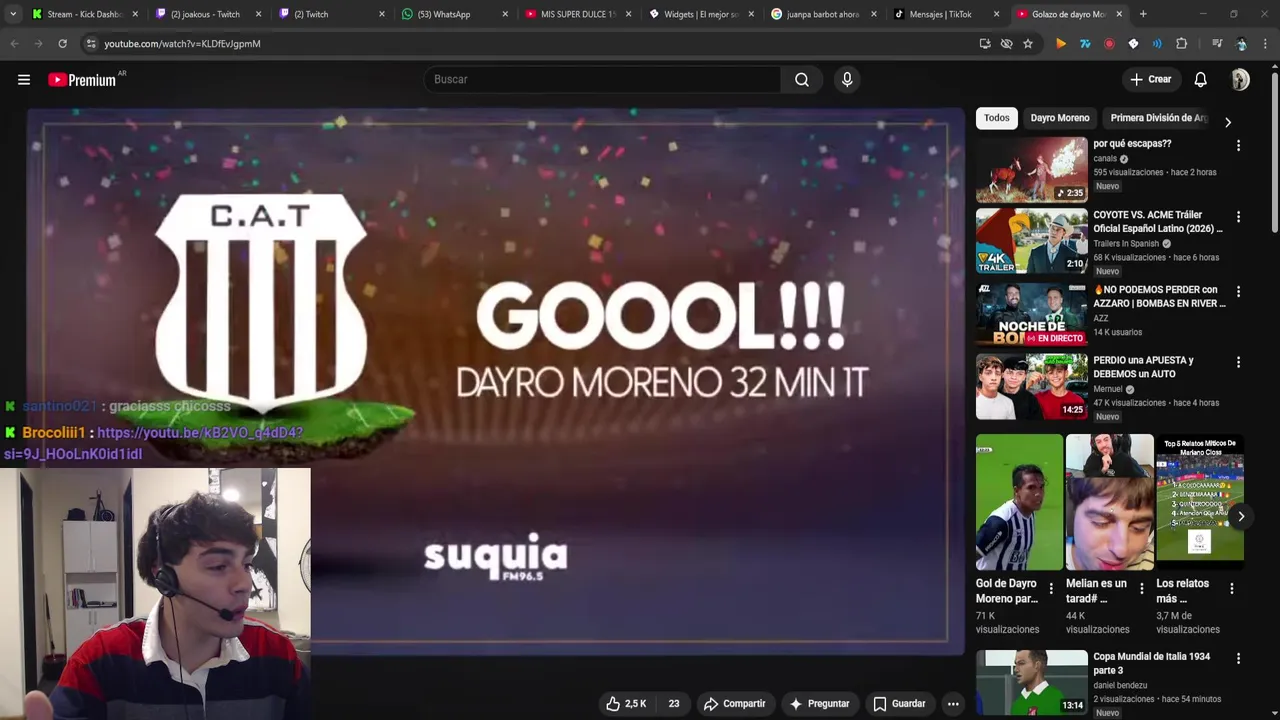Open the Chrome profile avatar

point(1241,44)
